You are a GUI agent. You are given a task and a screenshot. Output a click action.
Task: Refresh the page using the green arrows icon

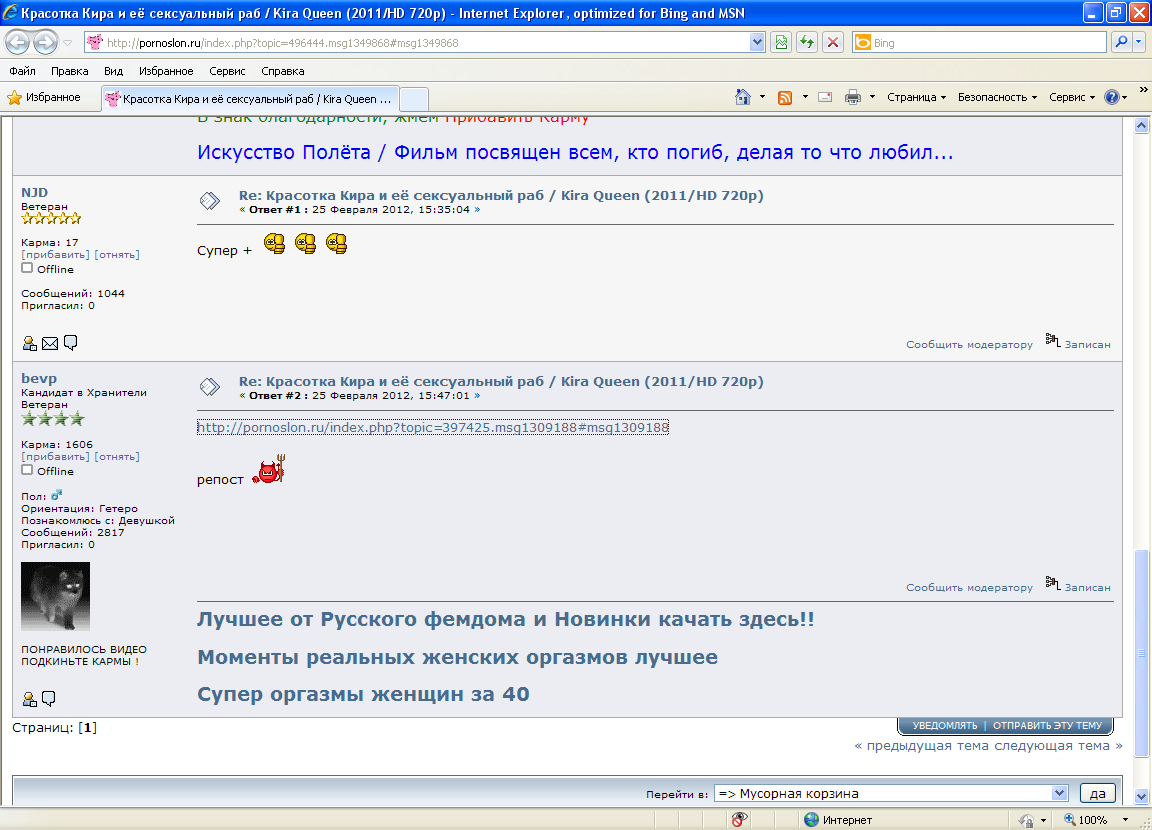click(806, 43)
